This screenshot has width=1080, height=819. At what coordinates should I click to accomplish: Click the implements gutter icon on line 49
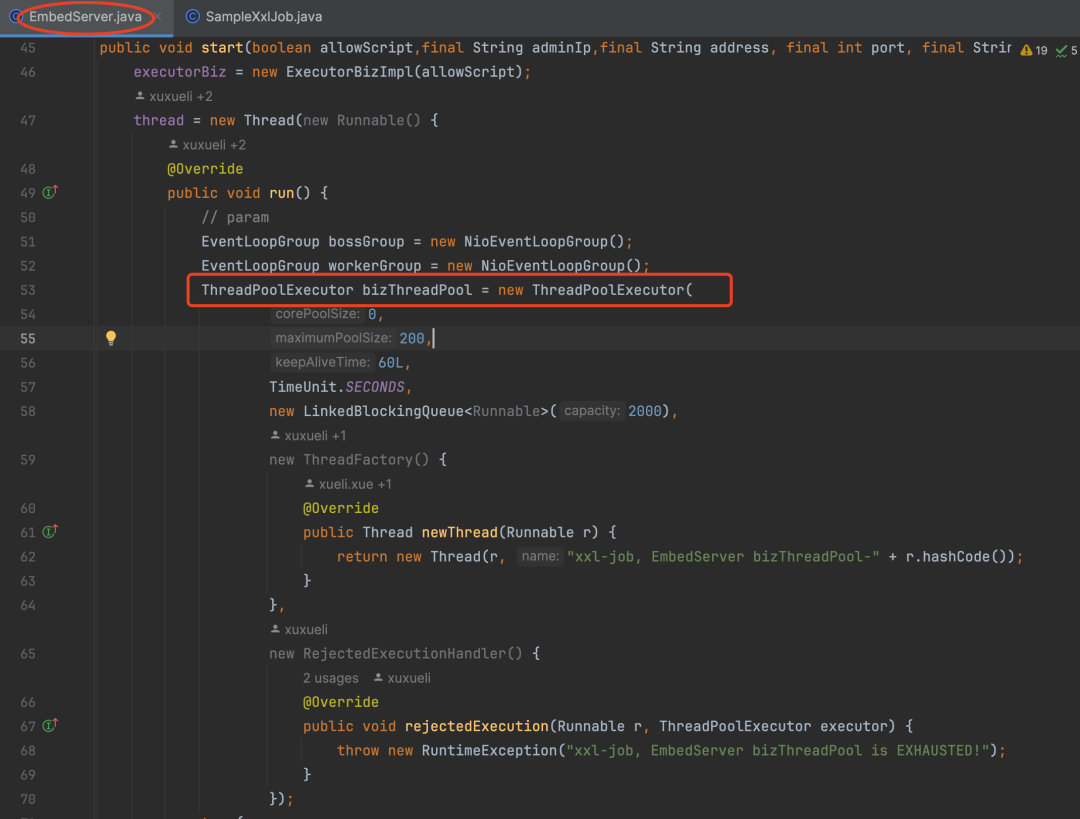(x=50, y=193)
